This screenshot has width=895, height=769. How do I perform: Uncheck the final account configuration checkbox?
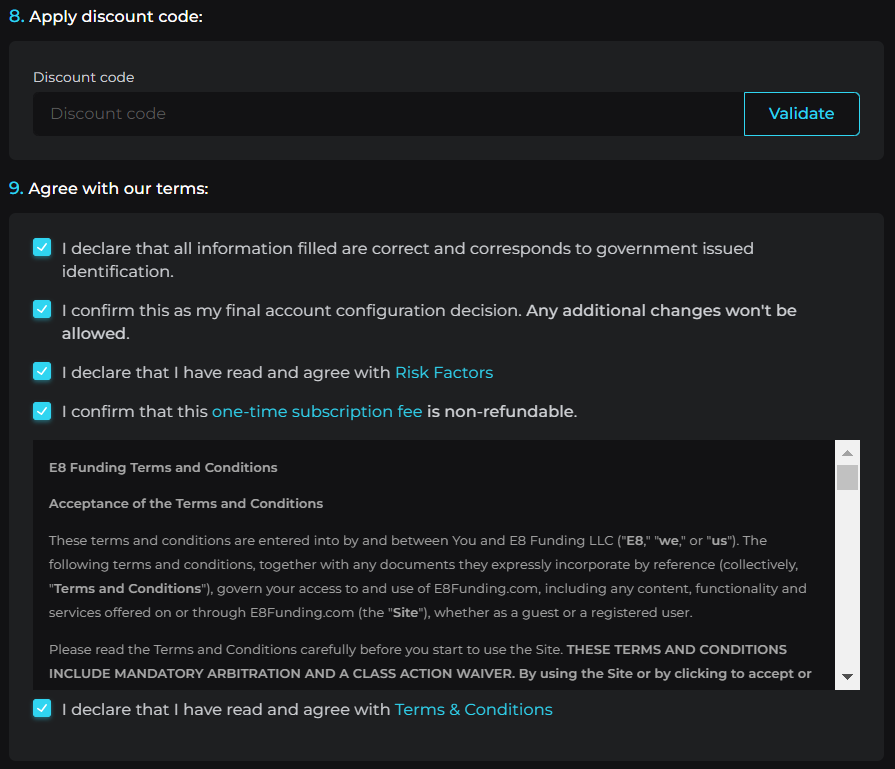42,310
